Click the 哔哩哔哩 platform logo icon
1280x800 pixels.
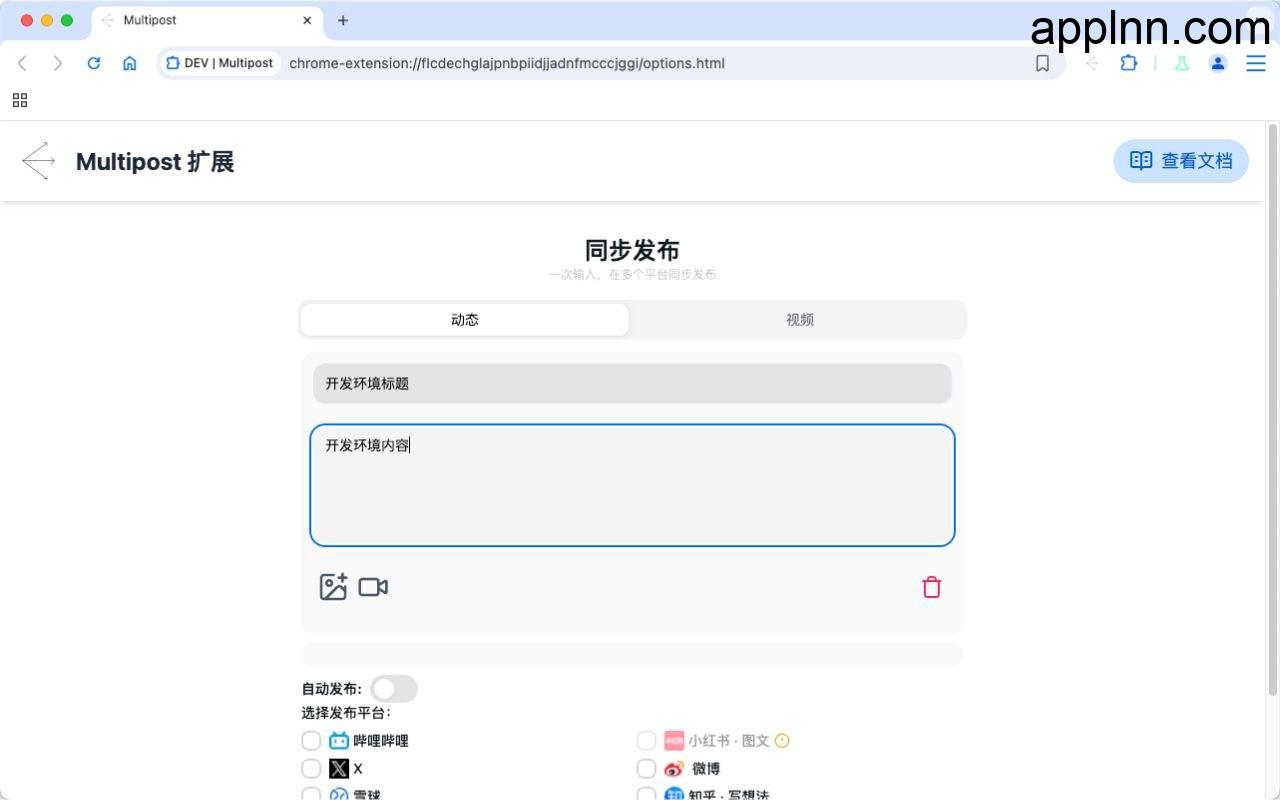click(339, 741)
